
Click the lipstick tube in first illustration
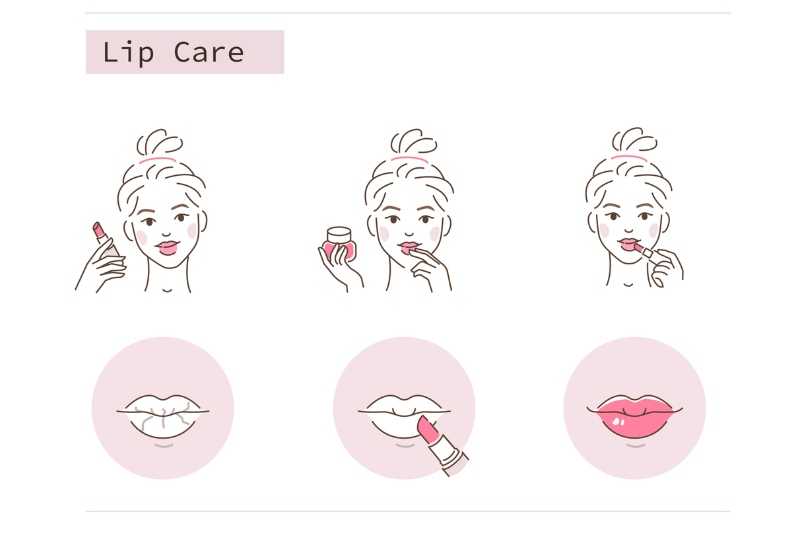coord(106,239)
